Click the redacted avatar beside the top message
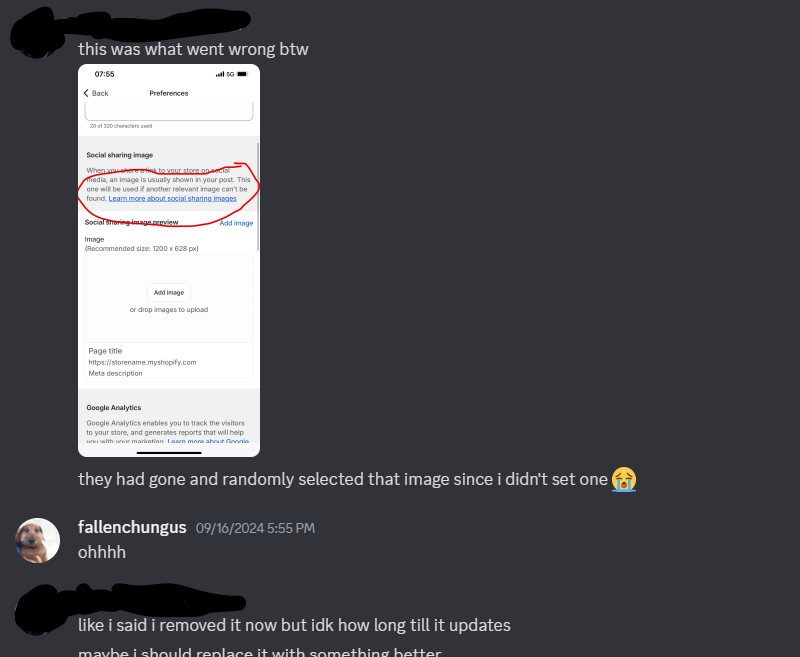The width and height of the screenshot is (800, 657). coord(33,36)
